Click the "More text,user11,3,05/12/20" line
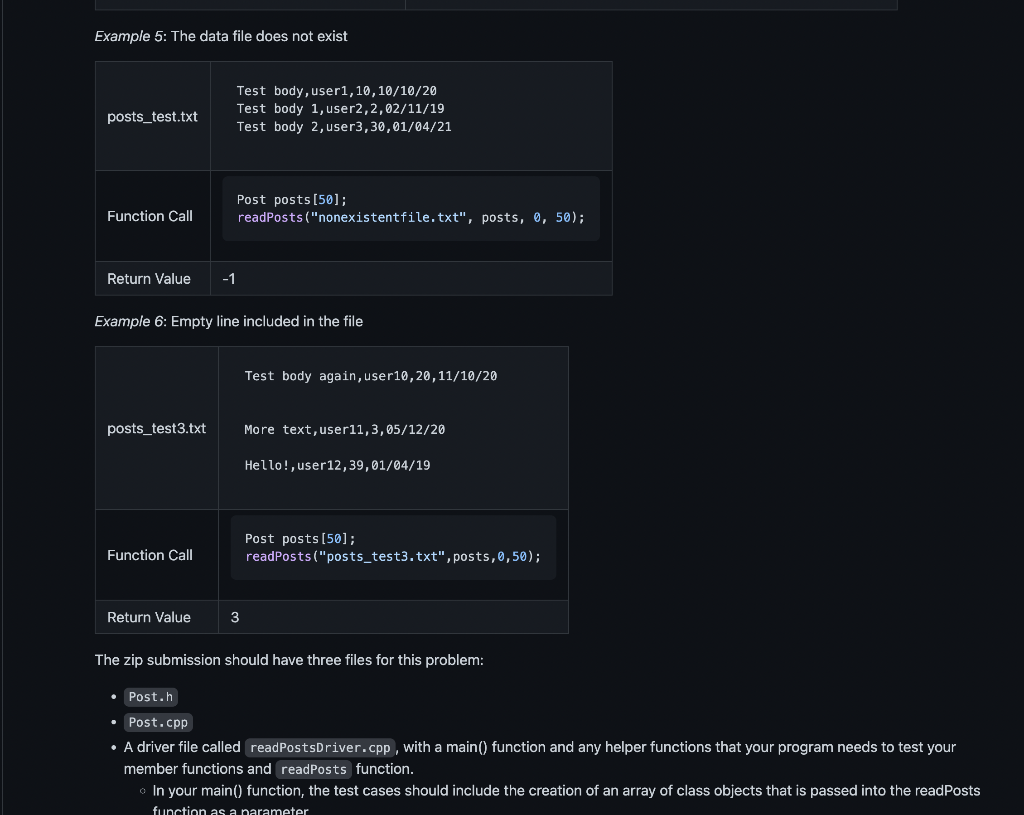The height and width of the screenshot is (815, 1024). tap(344, 430)
